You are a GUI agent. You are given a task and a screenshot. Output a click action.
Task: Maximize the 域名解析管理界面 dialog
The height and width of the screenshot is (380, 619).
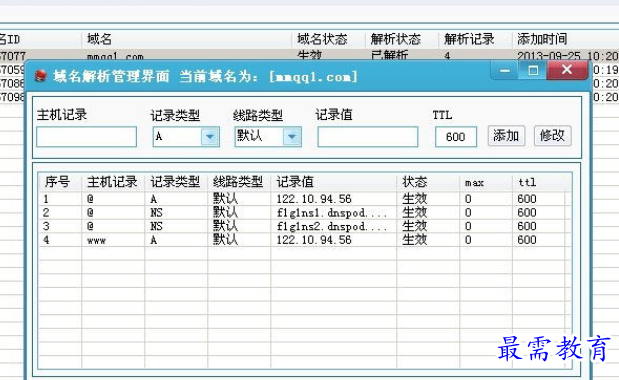[533, 71]
